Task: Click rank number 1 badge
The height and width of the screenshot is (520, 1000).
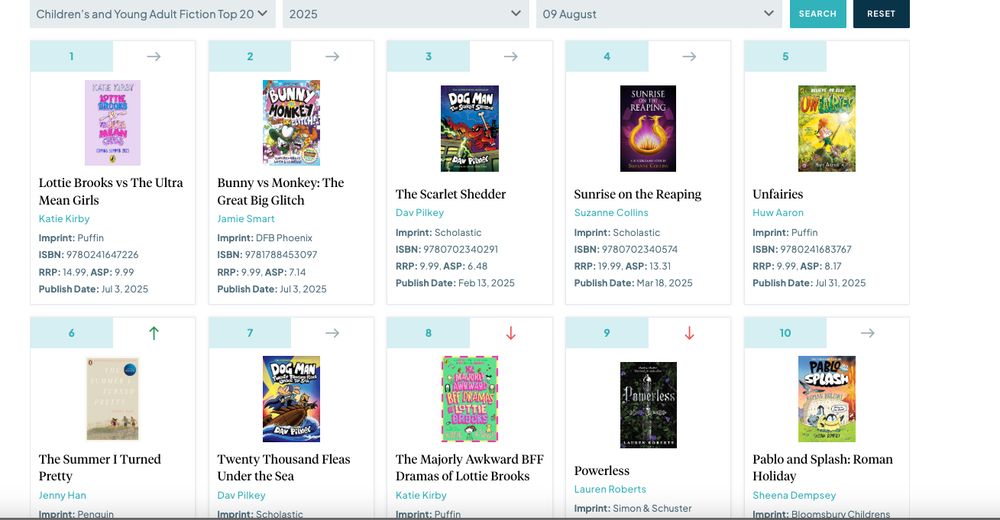Action: coord(71,56)
